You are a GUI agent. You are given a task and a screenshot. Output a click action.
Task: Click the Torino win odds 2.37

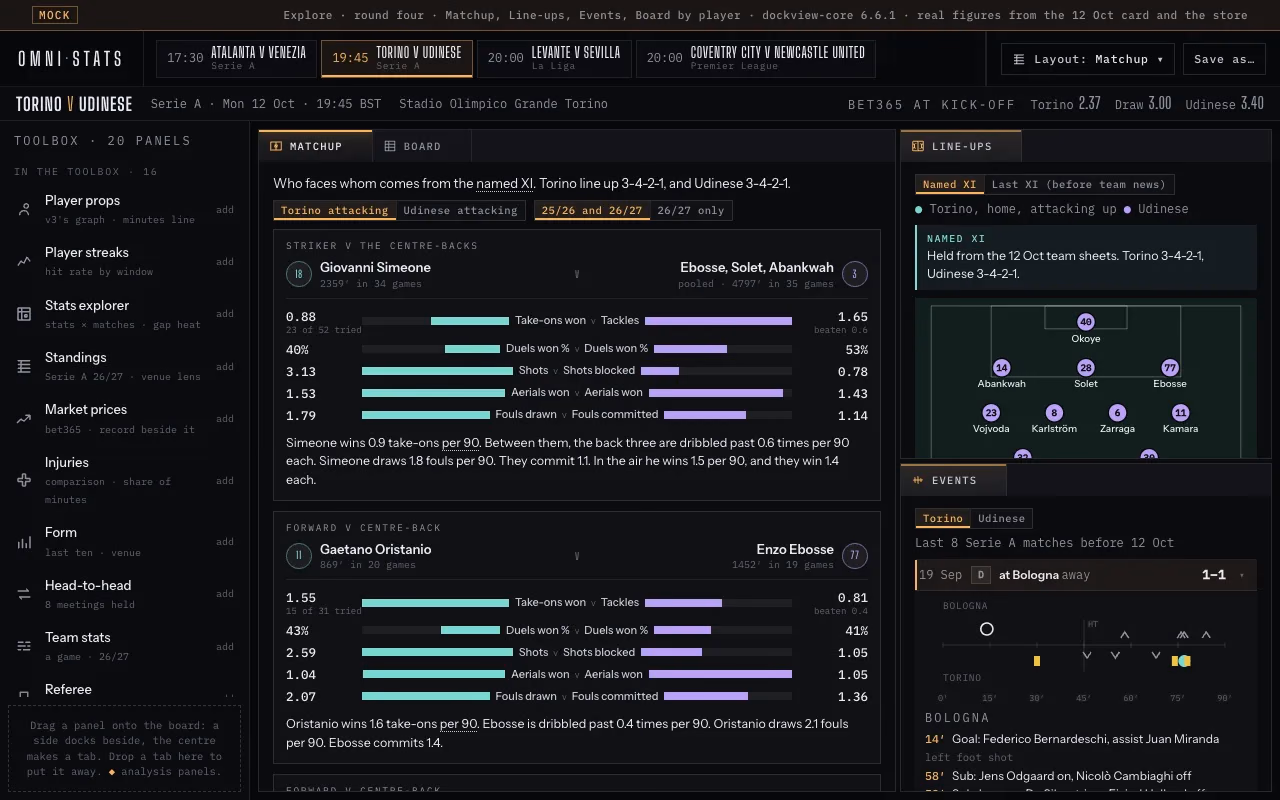pos(1066,104)
